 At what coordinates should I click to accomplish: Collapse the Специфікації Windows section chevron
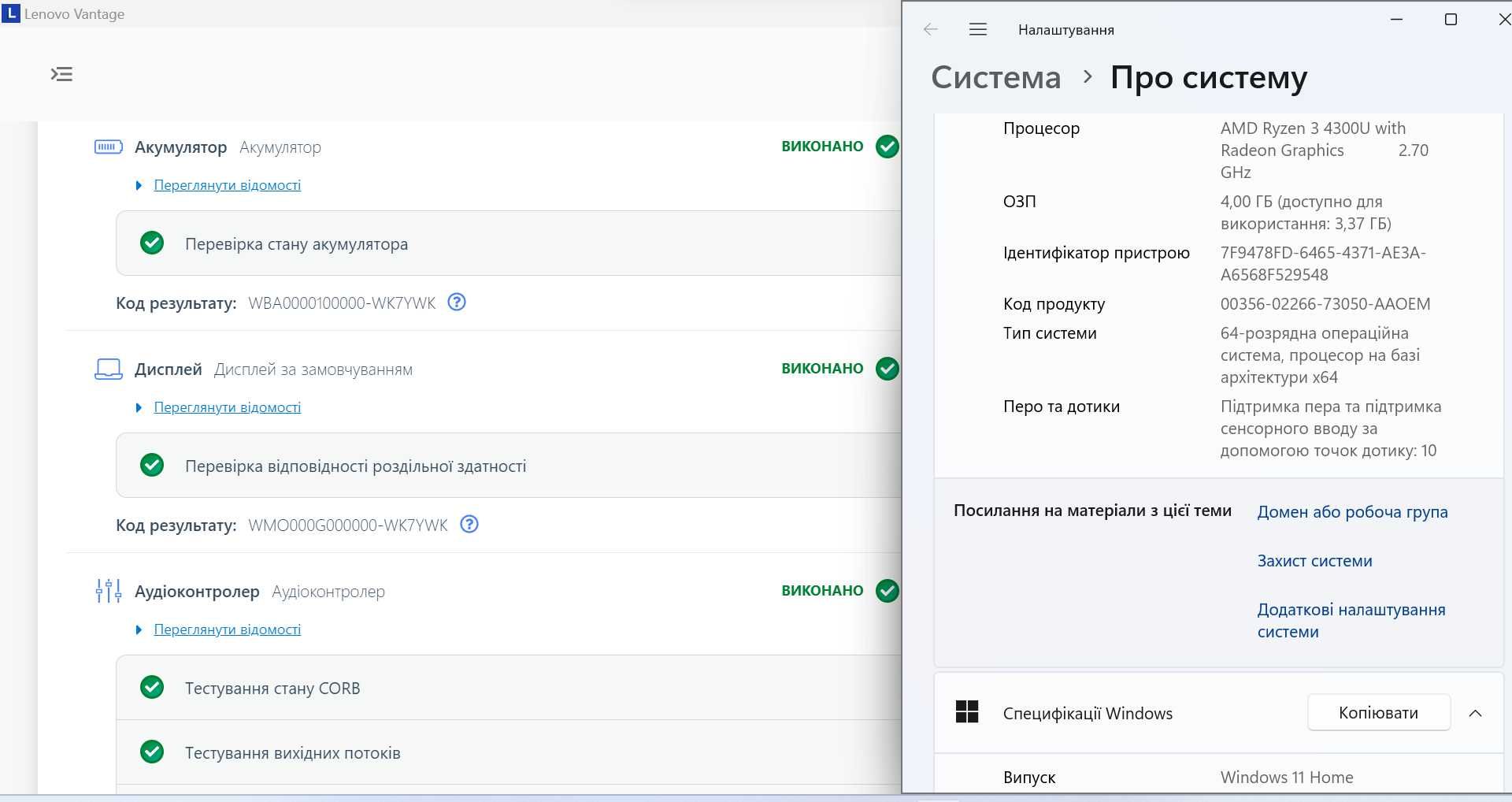[1475, 713]
